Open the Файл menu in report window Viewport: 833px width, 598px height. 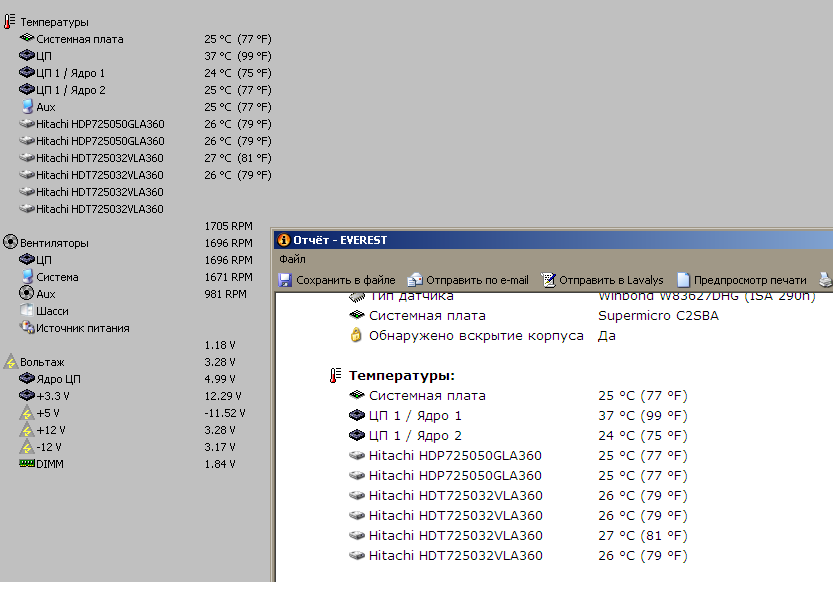pos(293,259)
